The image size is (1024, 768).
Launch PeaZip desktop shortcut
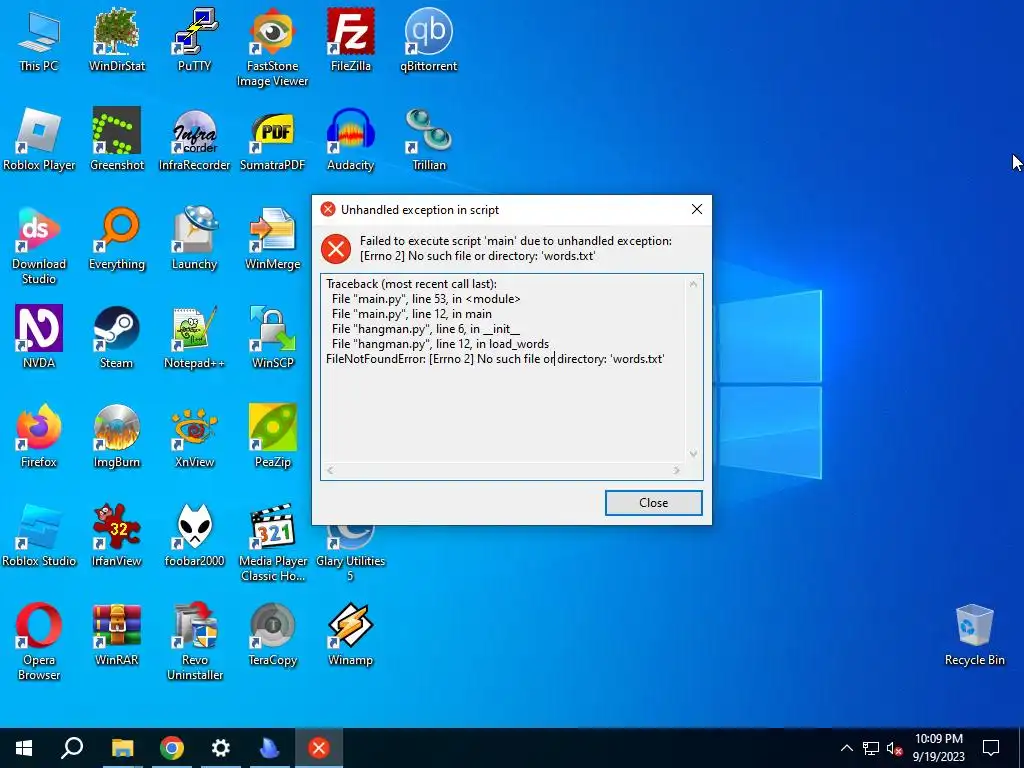pos(272,436)
